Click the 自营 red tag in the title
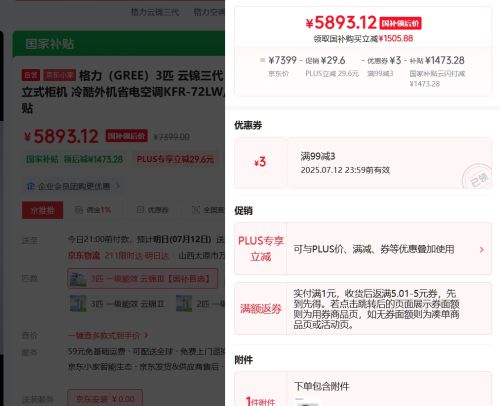 [31, 75]
